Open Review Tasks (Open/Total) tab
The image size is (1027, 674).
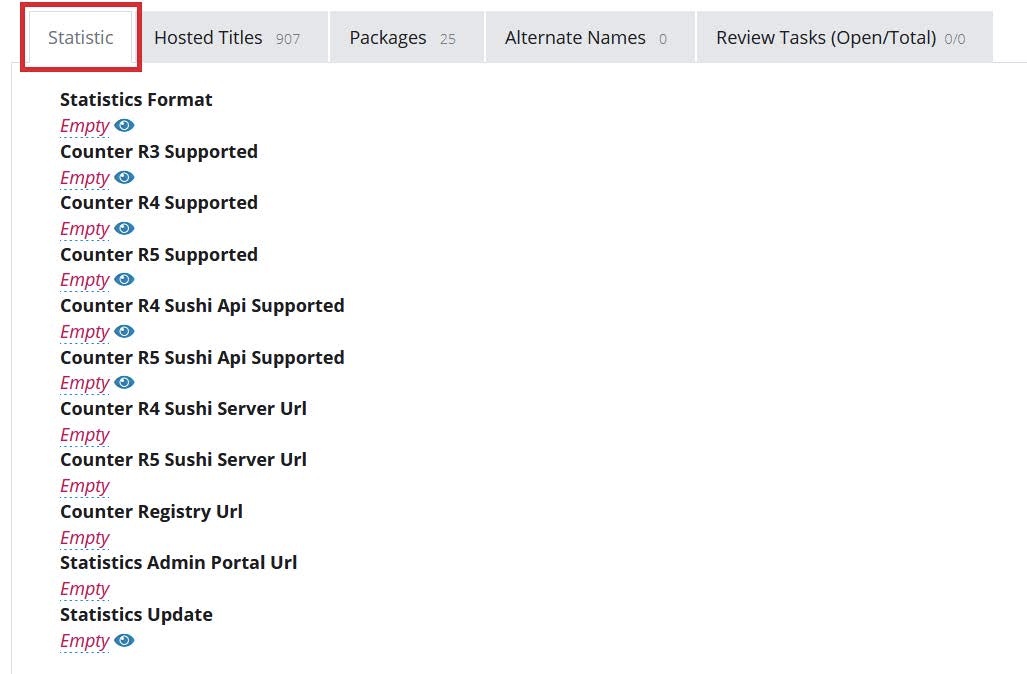tap(840, 38)
